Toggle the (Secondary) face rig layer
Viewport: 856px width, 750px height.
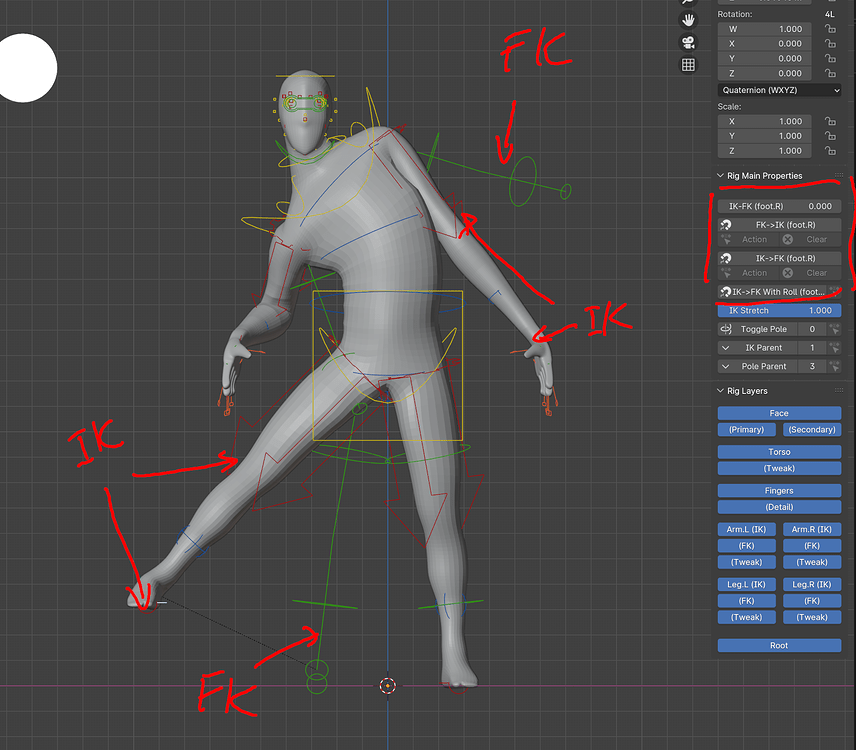point(812,430)
